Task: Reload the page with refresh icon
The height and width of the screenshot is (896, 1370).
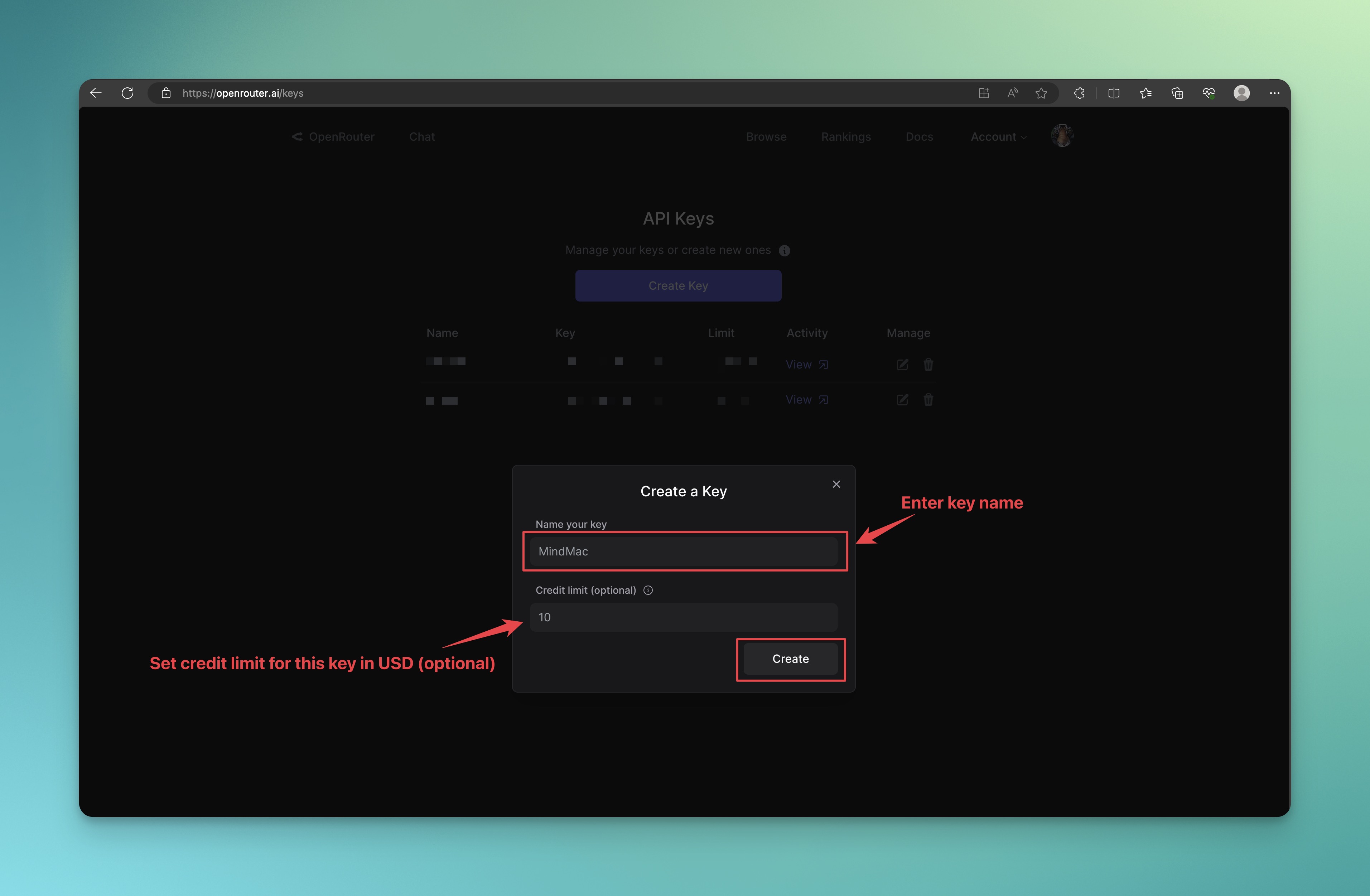Action: point(128,93)
